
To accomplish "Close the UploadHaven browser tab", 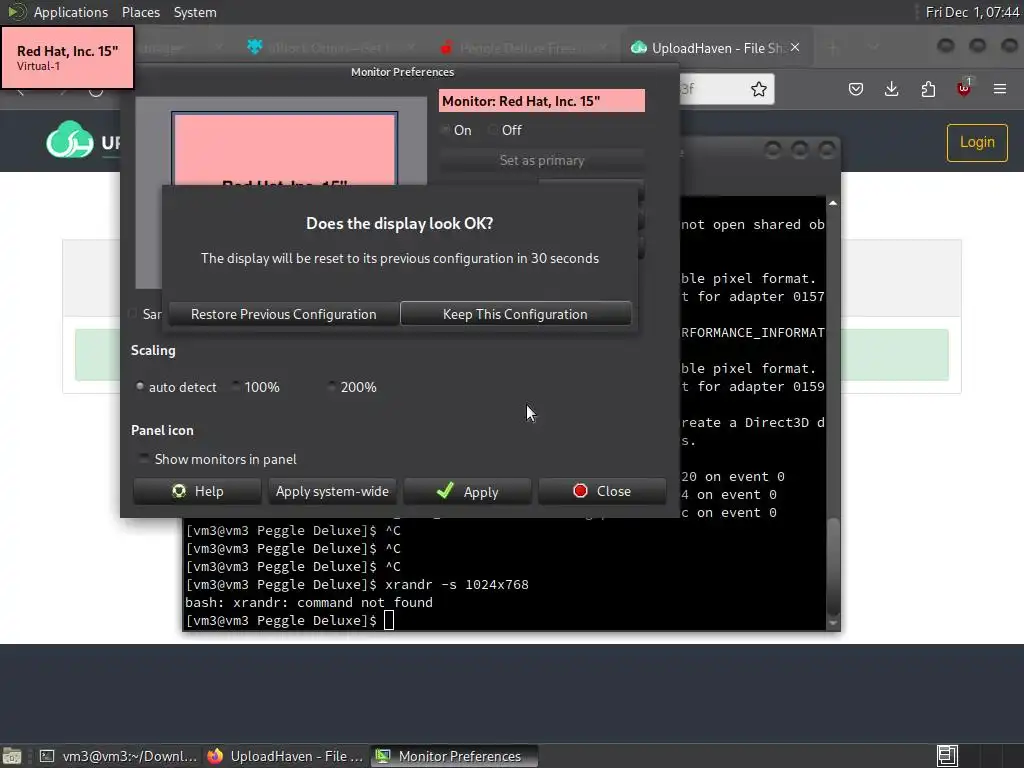I will (x=795, y=47).
